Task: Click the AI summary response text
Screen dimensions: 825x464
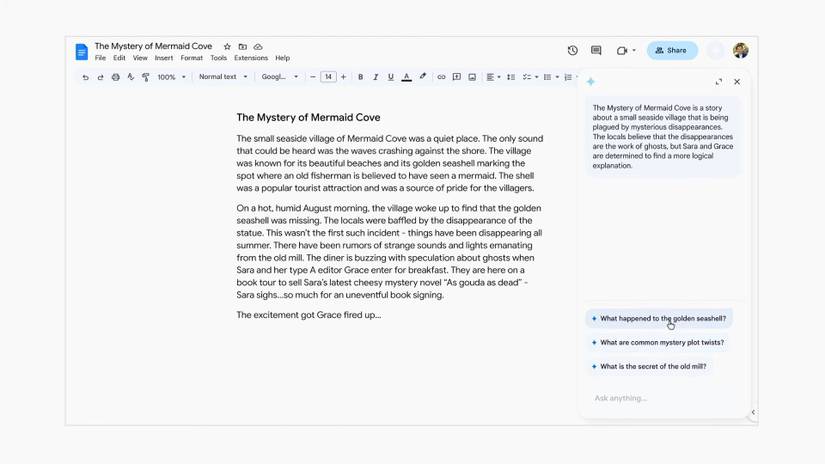Action: pyautogui.click(x=663, y=137)
